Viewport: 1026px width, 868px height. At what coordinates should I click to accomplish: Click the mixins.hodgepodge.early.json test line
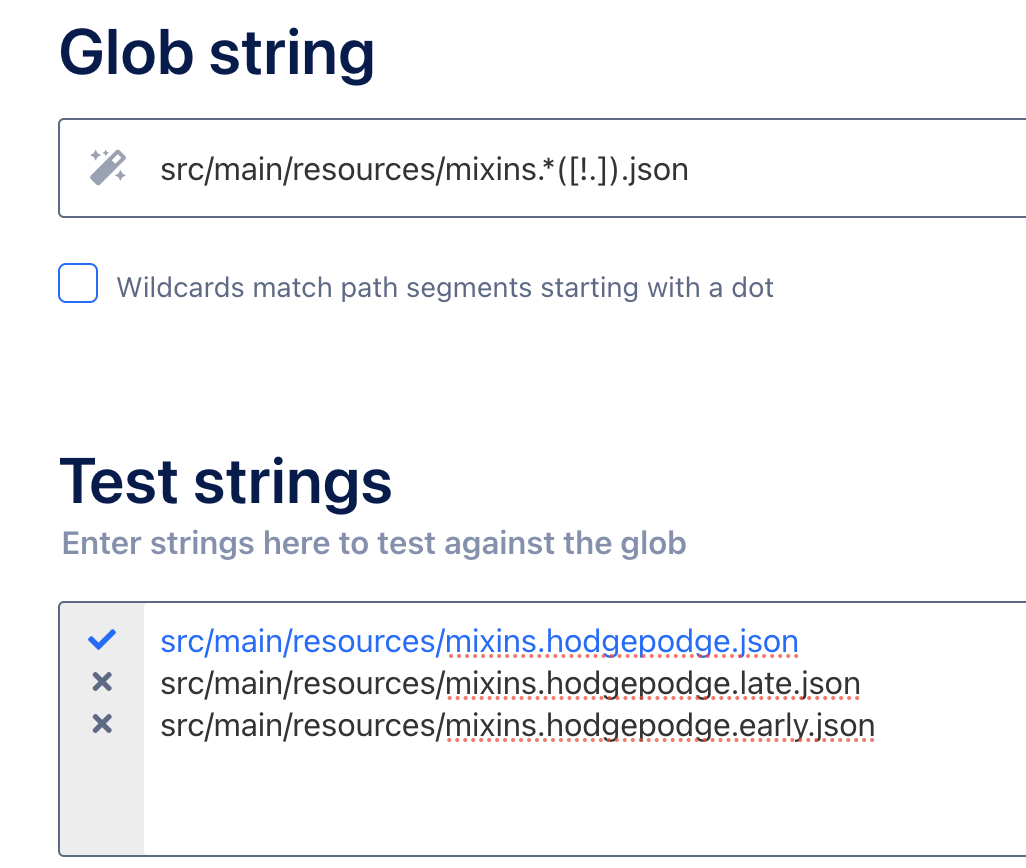517,726
